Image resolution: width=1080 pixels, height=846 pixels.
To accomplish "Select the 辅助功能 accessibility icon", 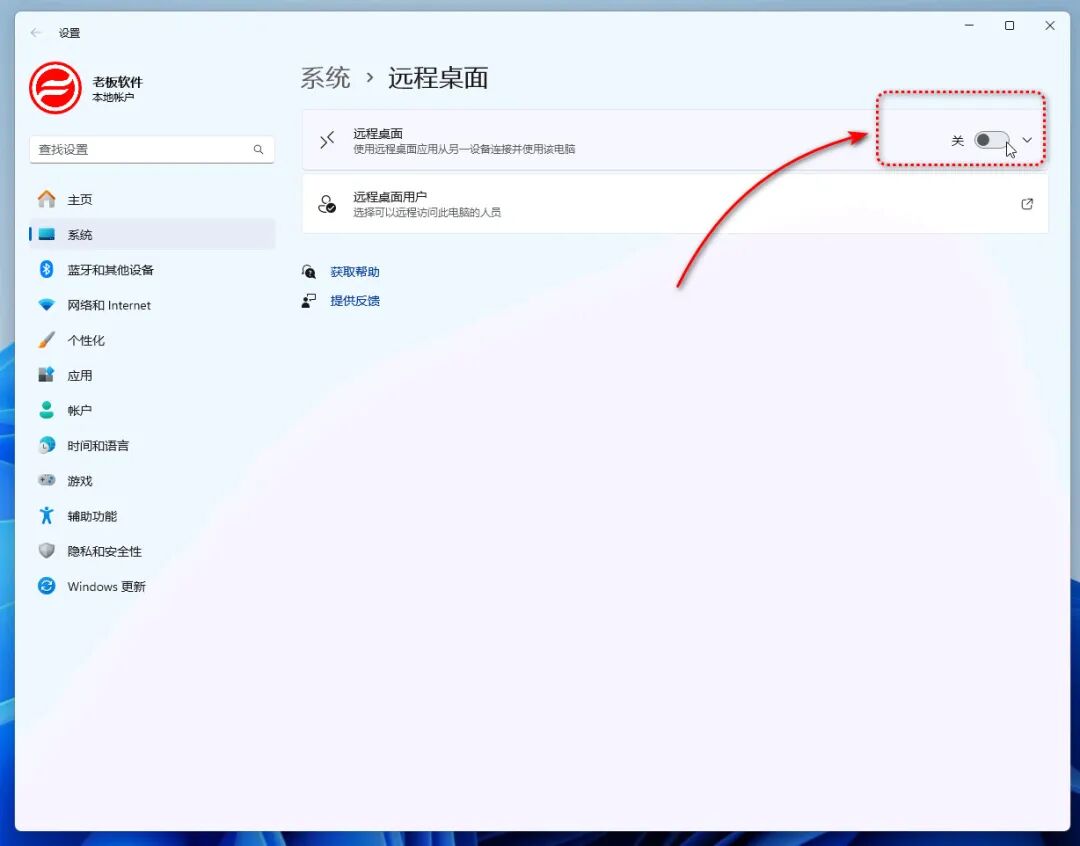I will pos(47,516).
